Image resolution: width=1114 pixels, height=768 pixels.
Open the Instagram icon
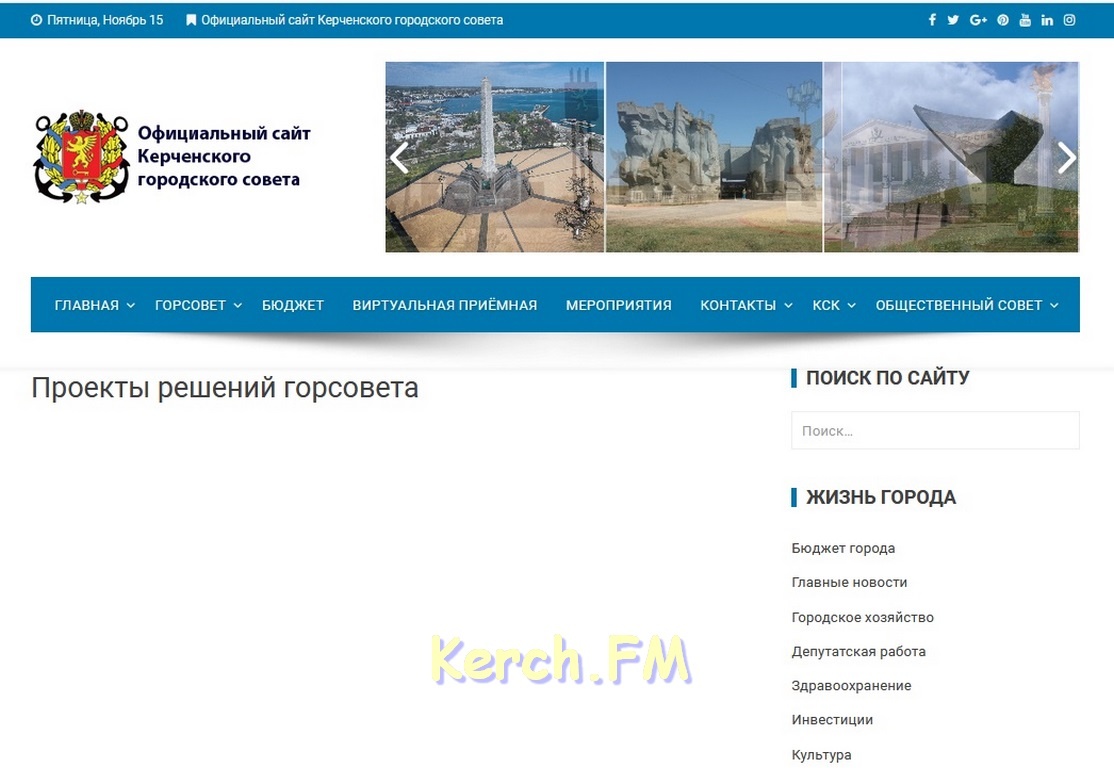(x=1069, y=20)
